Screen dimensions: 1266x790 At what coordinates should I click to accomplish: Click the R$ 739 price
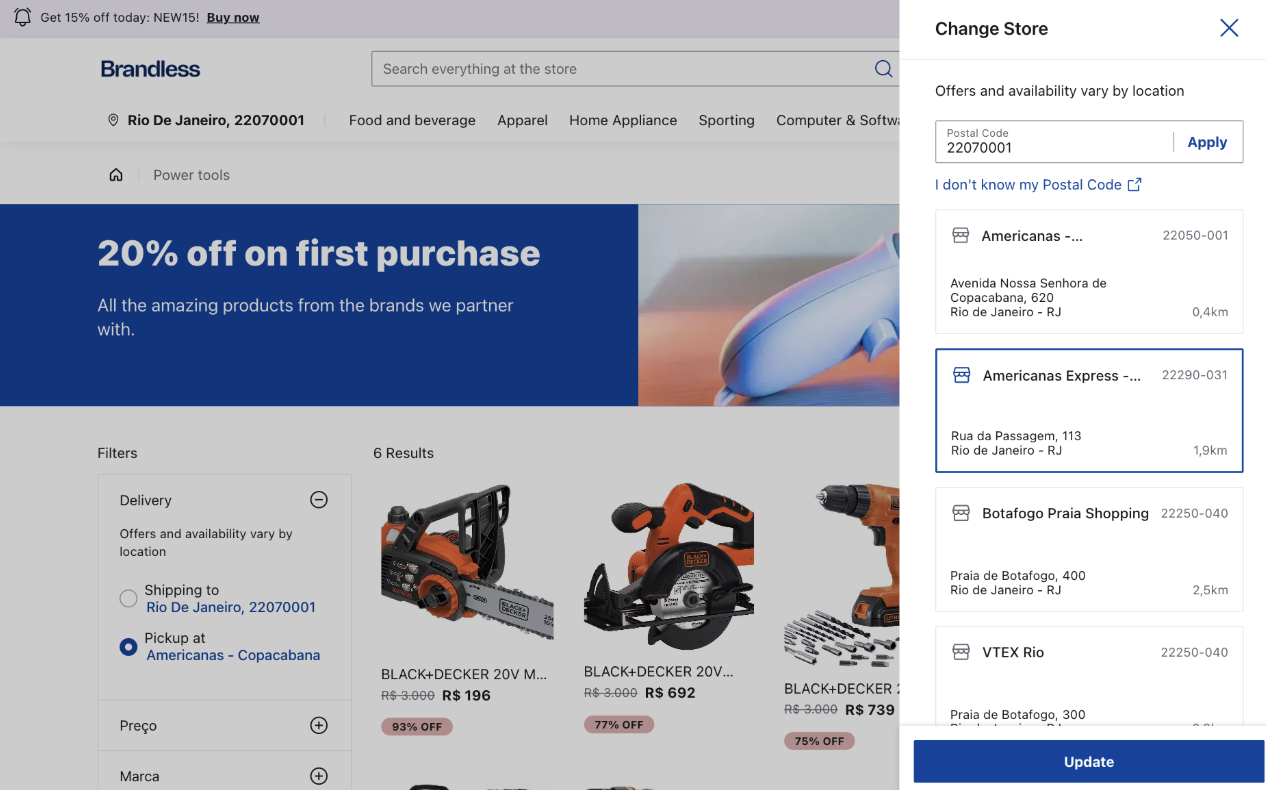pyautogui.click(x=870, y=709)
